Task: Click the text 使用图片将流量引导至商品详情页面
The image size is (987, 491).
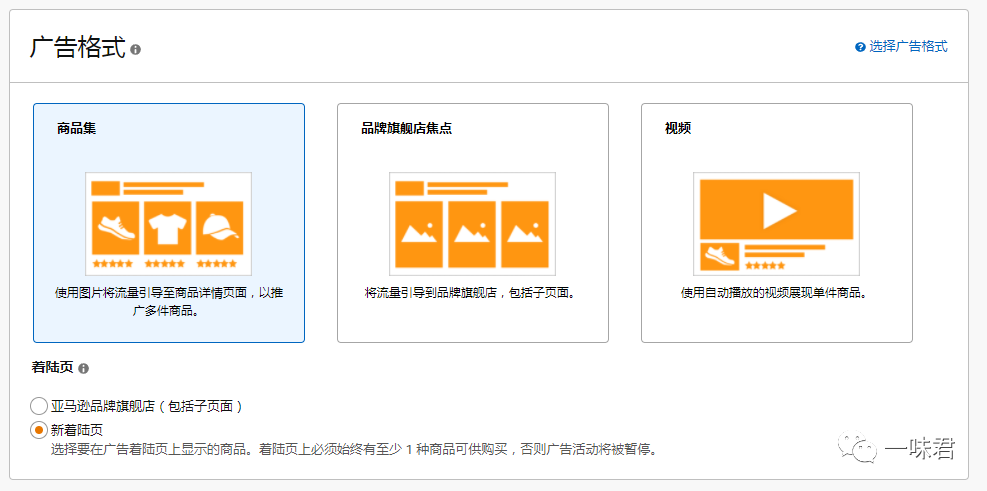Action: [153, 293]
